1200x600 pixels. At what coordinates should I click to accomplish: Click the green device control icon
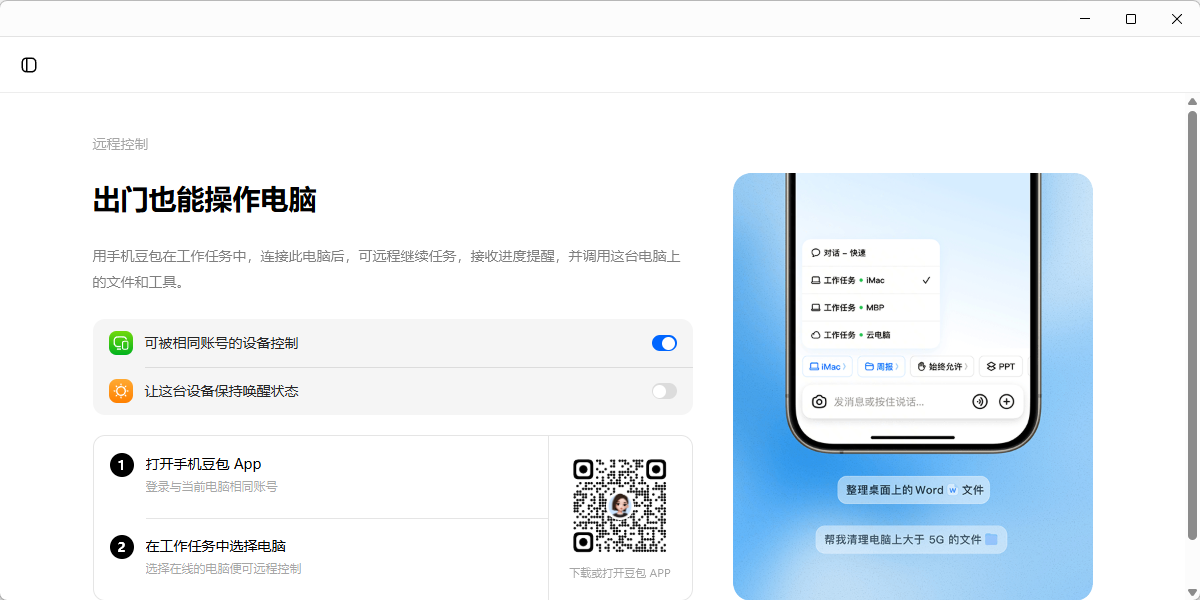121,343
